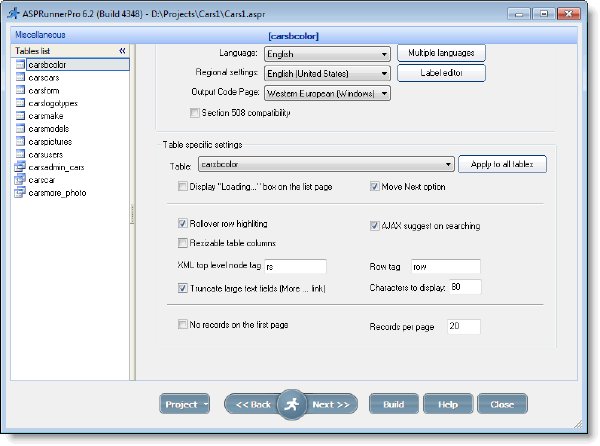Click the carsmodels table icon
This screenshot has width=600, height=446.
(21, 129)
